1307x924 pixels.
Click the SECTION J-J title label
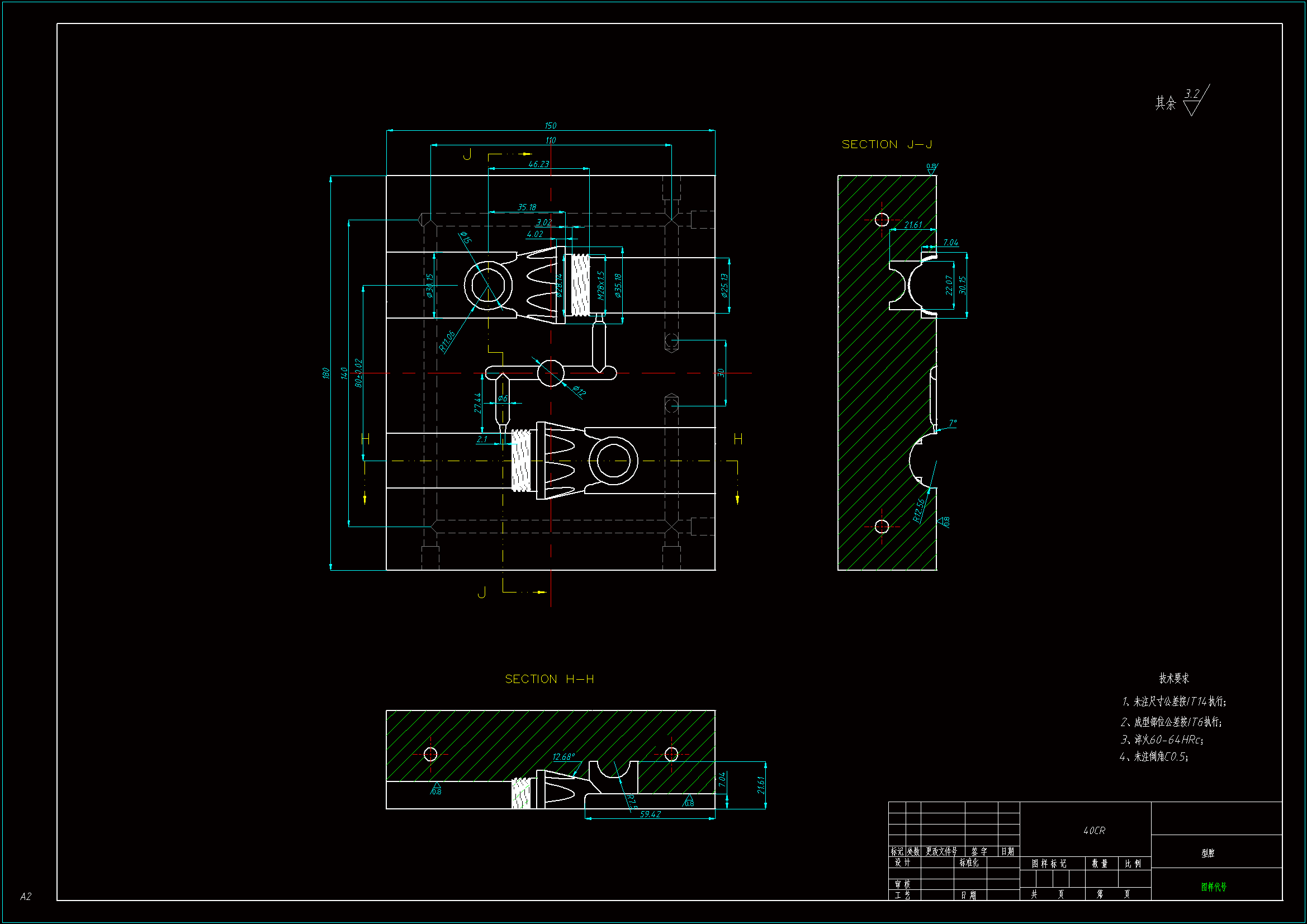(x=886, y=145)
